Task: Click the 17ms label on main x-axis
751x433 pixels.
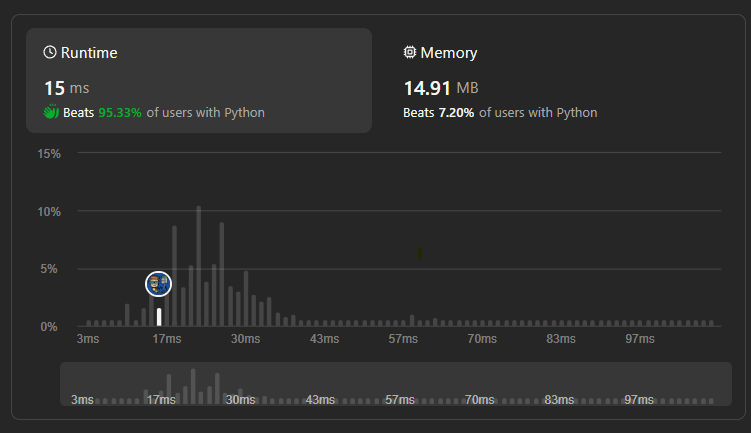Action: 166,340
